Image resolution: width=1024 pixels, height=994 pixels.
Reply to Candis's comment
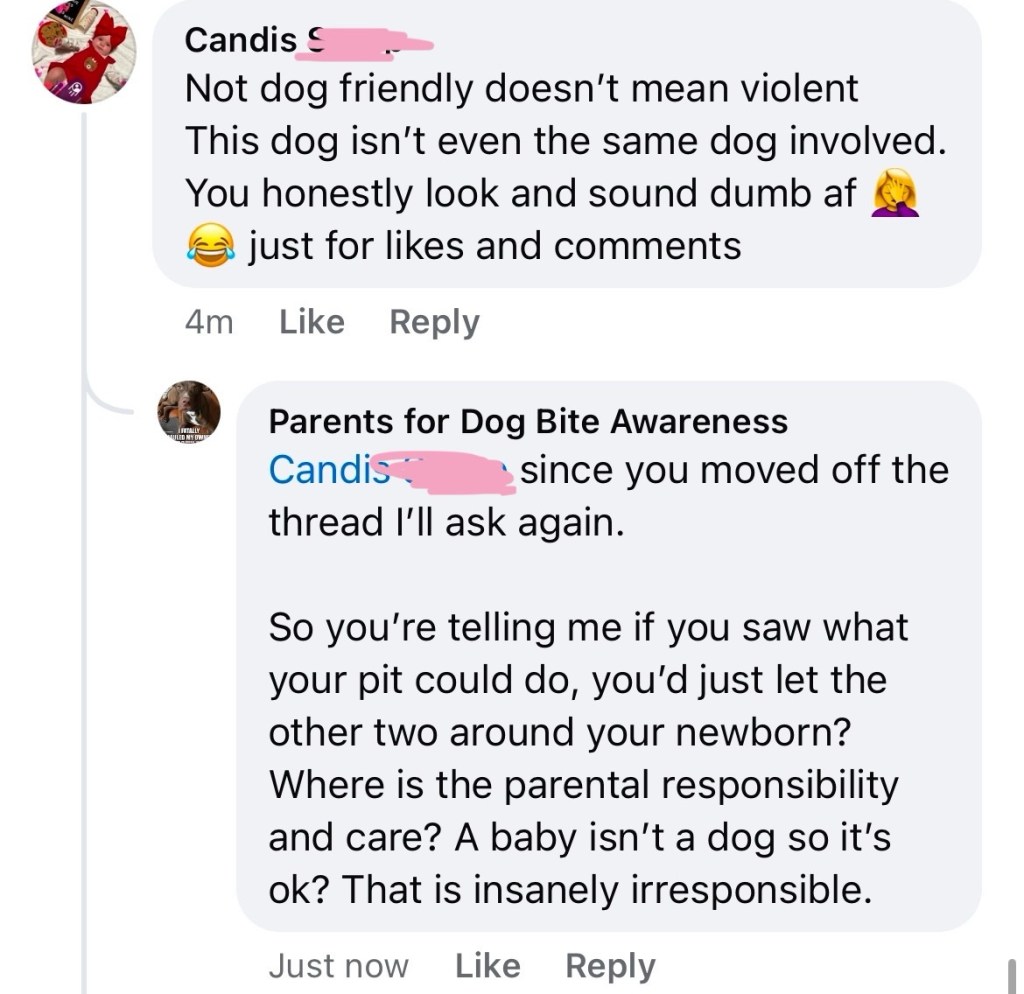tap(434, 322)
